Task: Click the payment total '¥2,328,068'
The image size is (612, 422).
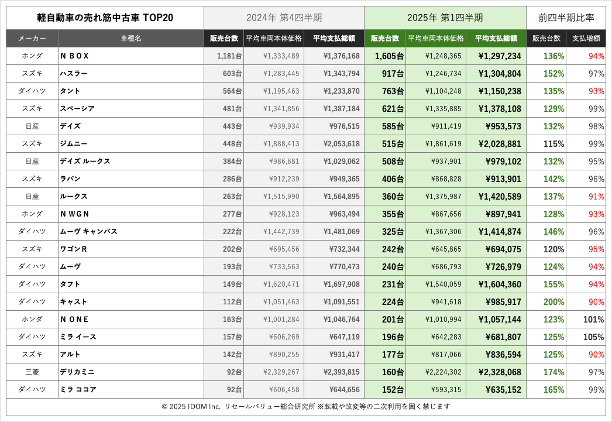Action: coord(500,372)
